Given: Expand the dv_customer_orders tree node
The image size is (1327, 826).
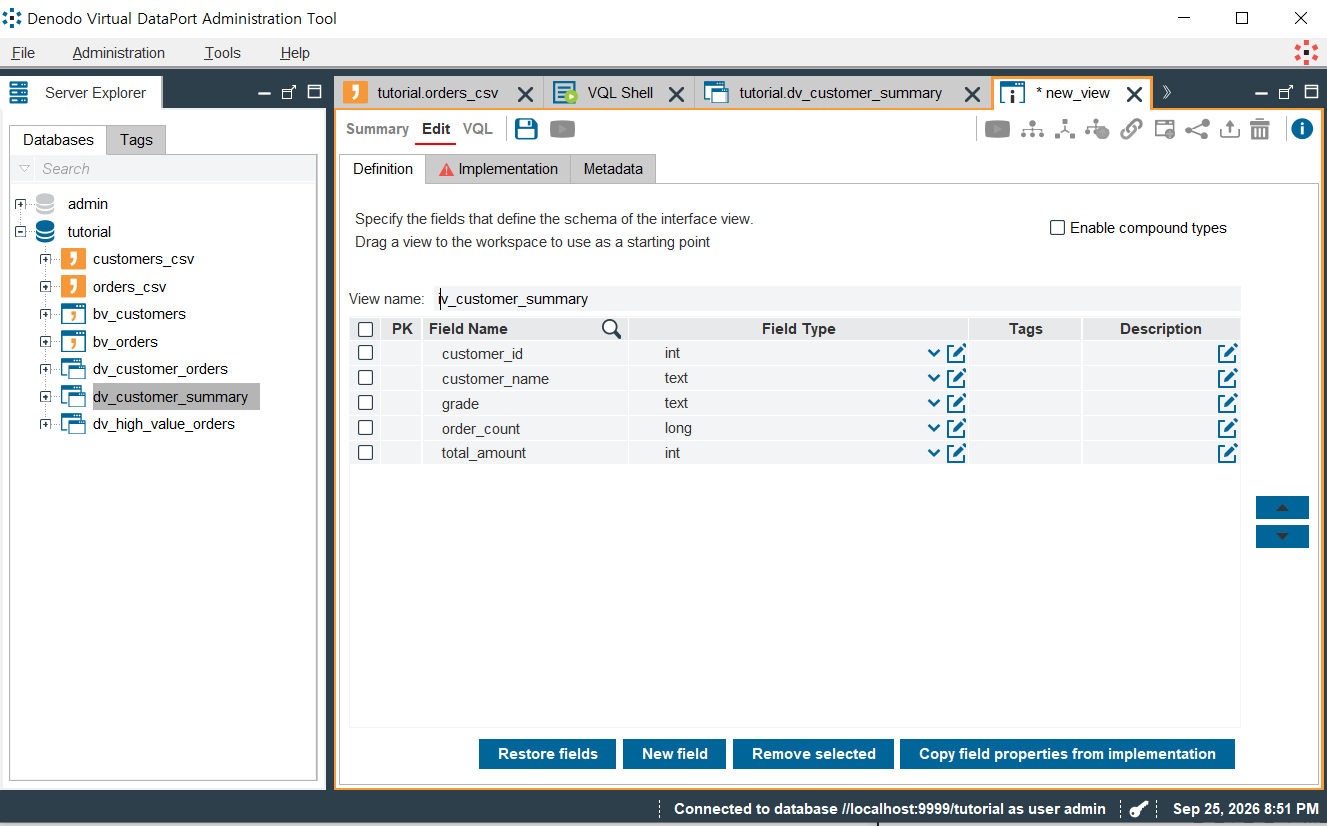Looking at the screenshot, I should coord(45,369).
